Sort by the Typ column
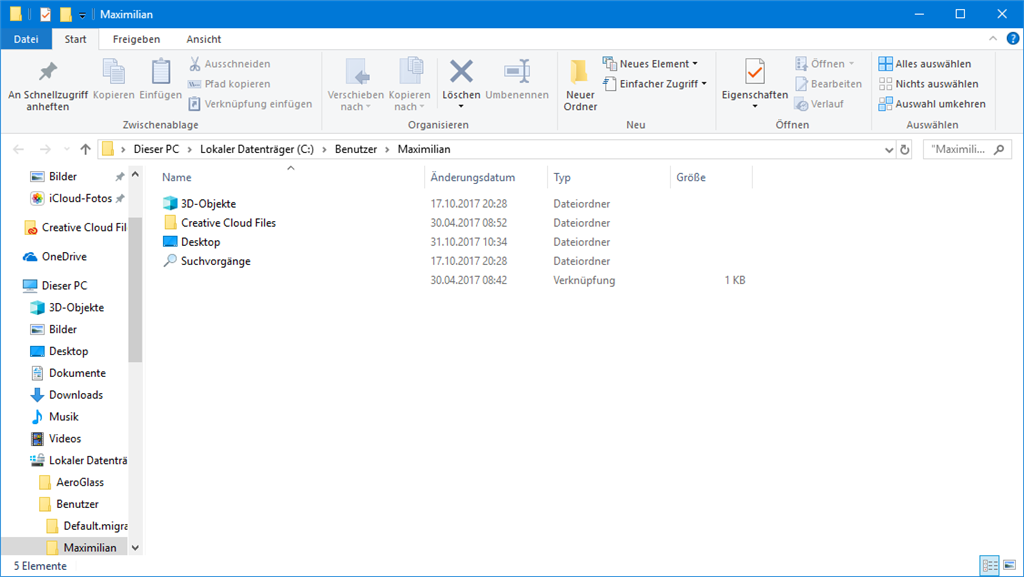Image resolution: width=1024 pixels, height=577 pixels. (609, 177)
